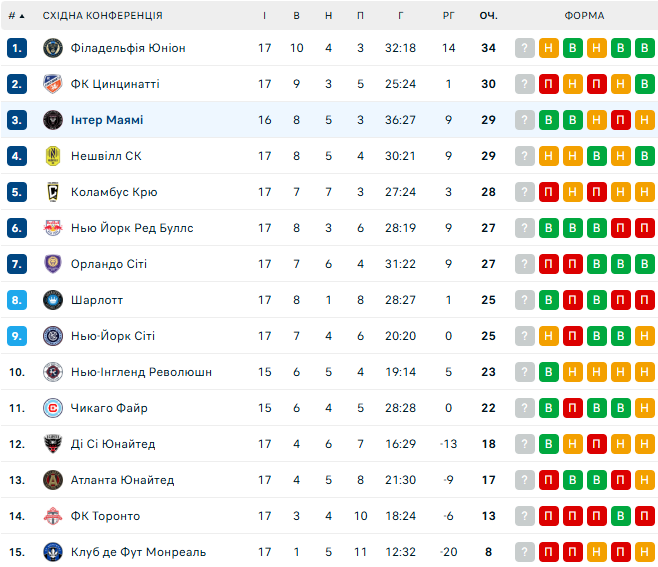The image size is (658, 567).
Task: Click the Orlando City crest icon
Action: click(x=53, y=264)
